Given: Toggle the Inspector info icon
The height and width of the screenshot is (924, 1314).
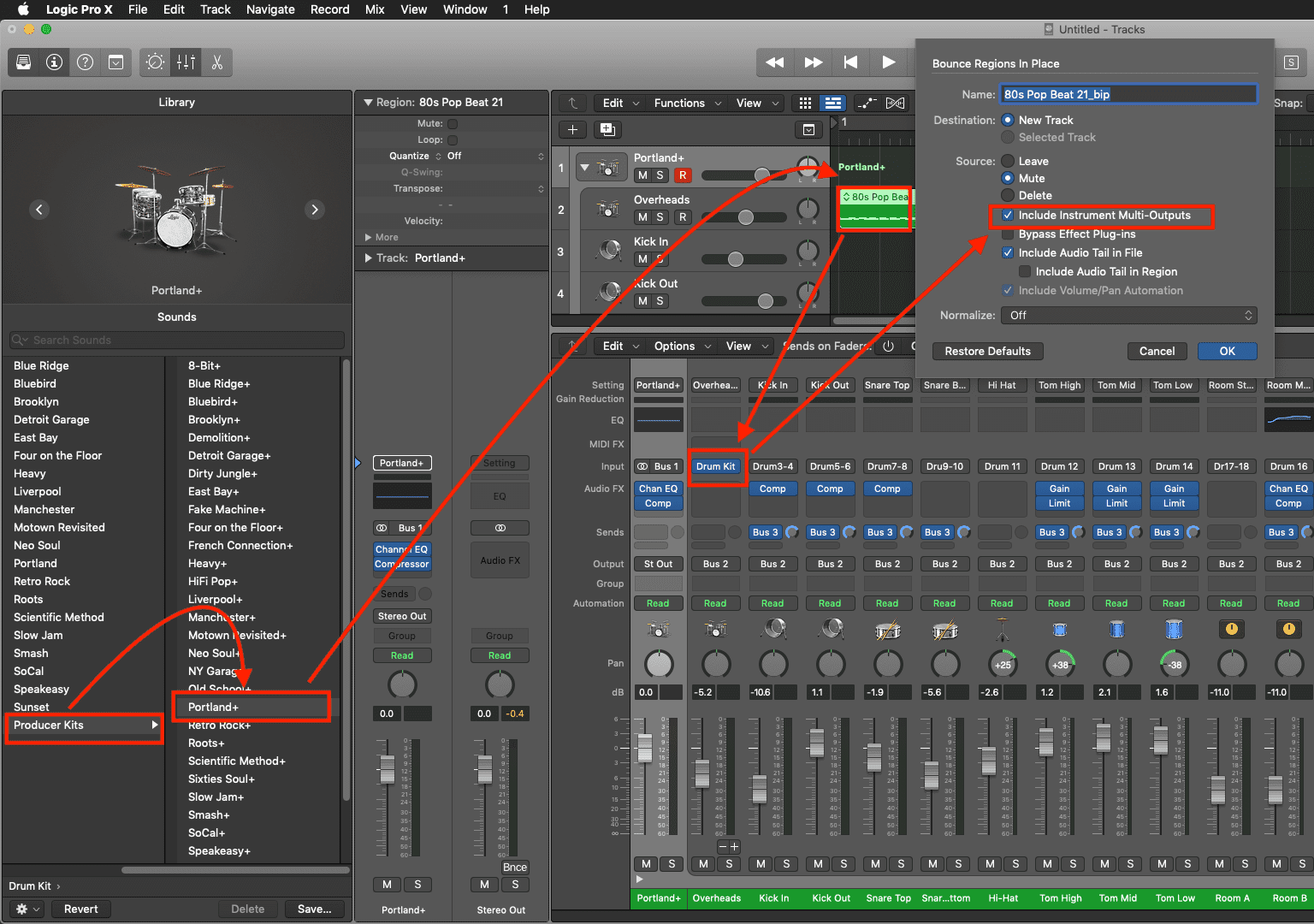Looking at the screenshot, I should [x=55, y=62].
